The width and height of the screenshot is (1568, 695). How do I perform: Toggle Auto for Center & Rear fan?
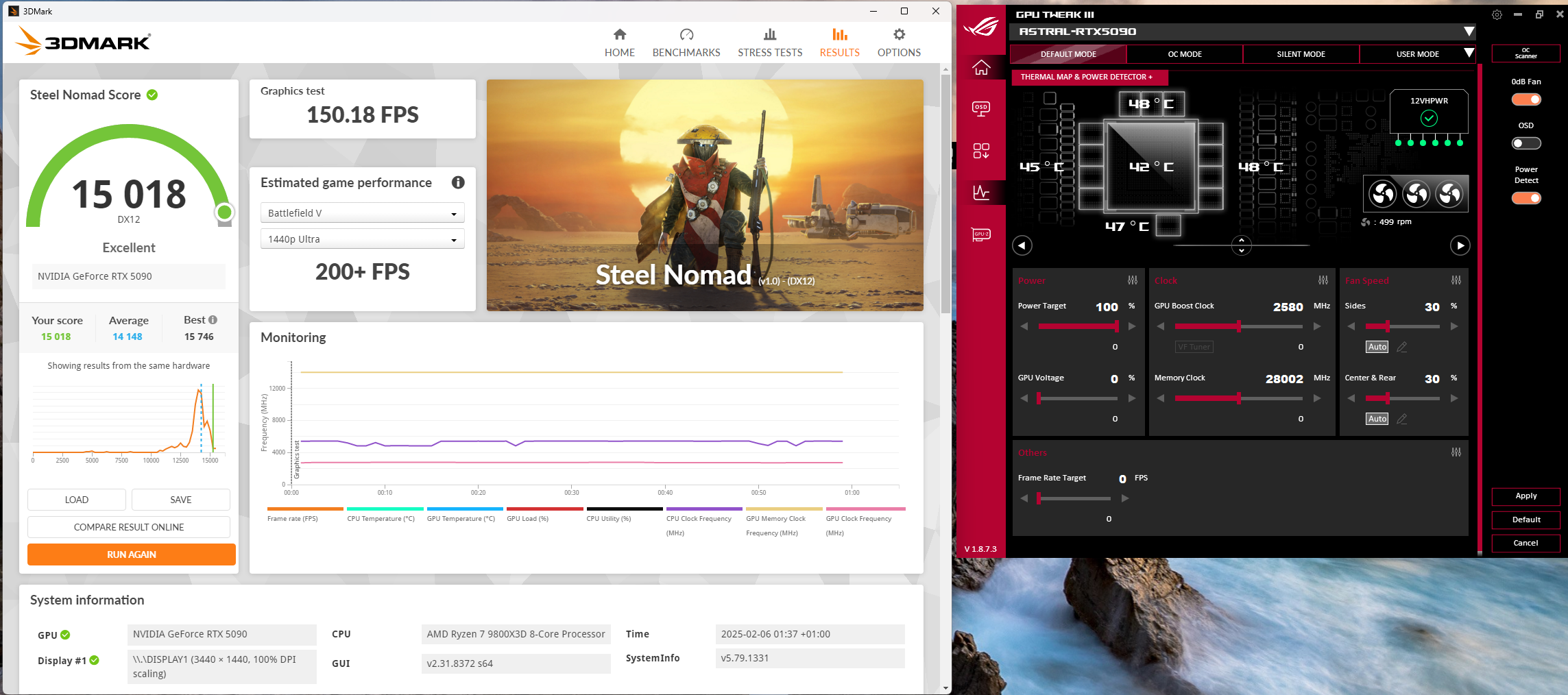[1377, 419]
